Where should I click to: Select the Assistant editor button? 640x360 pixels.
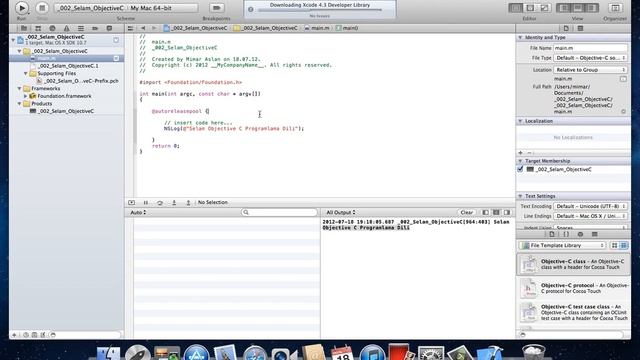pyautogui.click(x=530, y=8)
